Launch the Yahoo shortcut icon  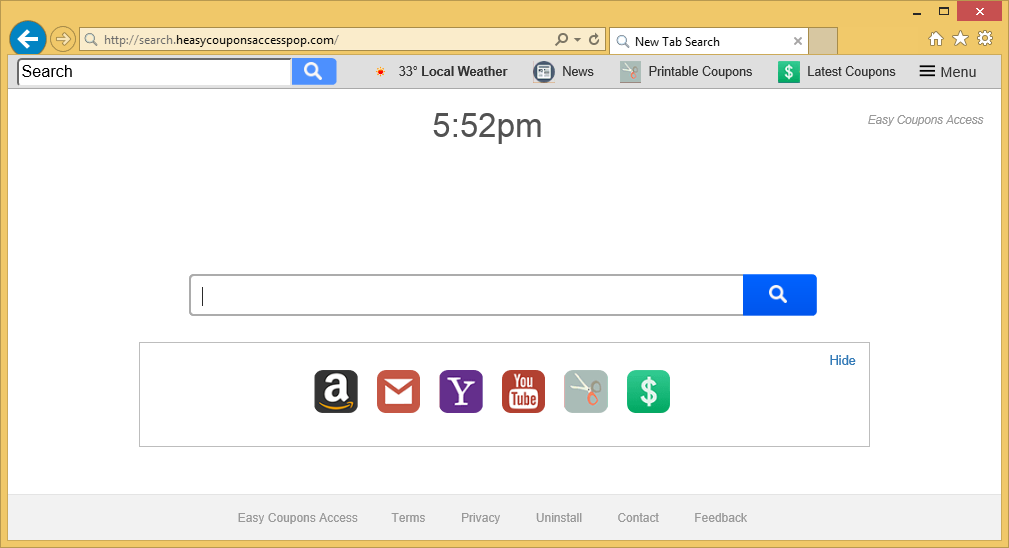coord(461,392)
